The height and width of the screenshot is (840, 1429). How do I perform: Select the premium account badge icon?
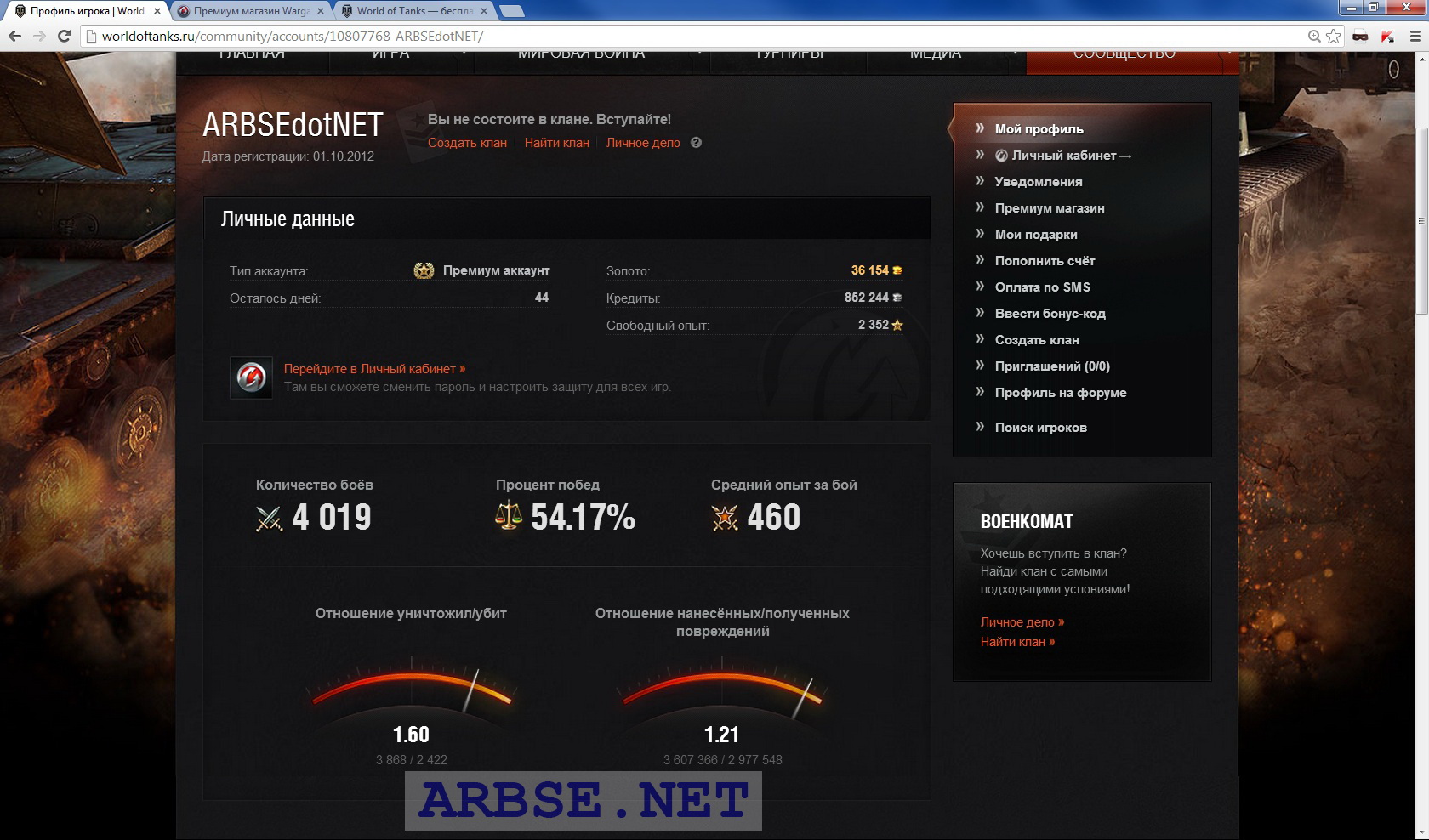click(x=424, y=270)
